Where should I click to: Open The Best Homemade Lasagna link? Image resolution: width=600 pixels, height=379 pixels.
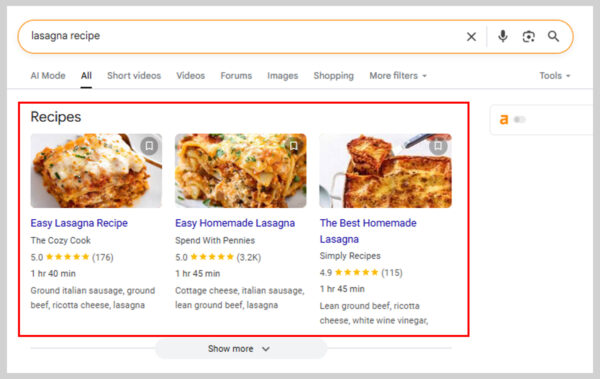click(368, 231)
